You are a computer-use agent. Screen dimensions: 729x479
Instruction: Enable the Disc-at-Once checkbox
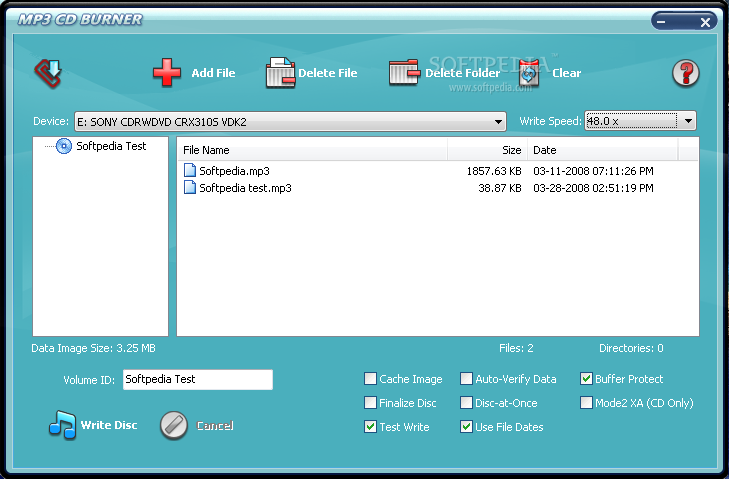pyautogui.click(x=466, y=402)
